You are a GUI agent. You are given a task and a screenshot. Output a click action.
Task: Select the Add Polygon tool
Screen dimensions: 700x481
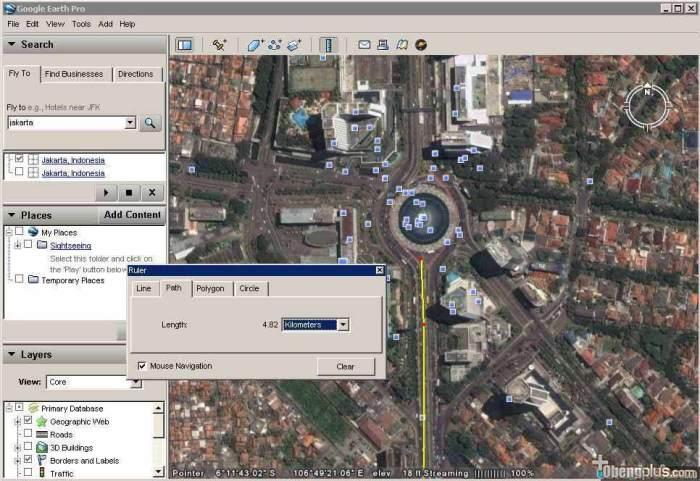pyautogui.click(x=255, y=45)
